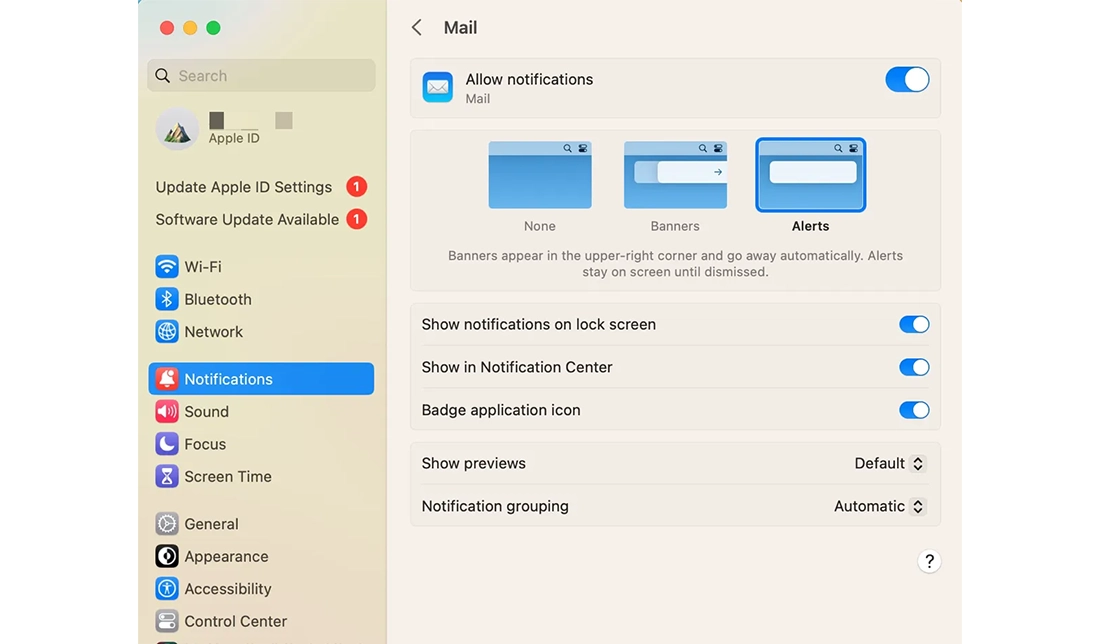Viewport: 1100px width, 644px height.
Task: Expand Notification grouping Automatic dropdown
Action: click(x=879, y=507)
